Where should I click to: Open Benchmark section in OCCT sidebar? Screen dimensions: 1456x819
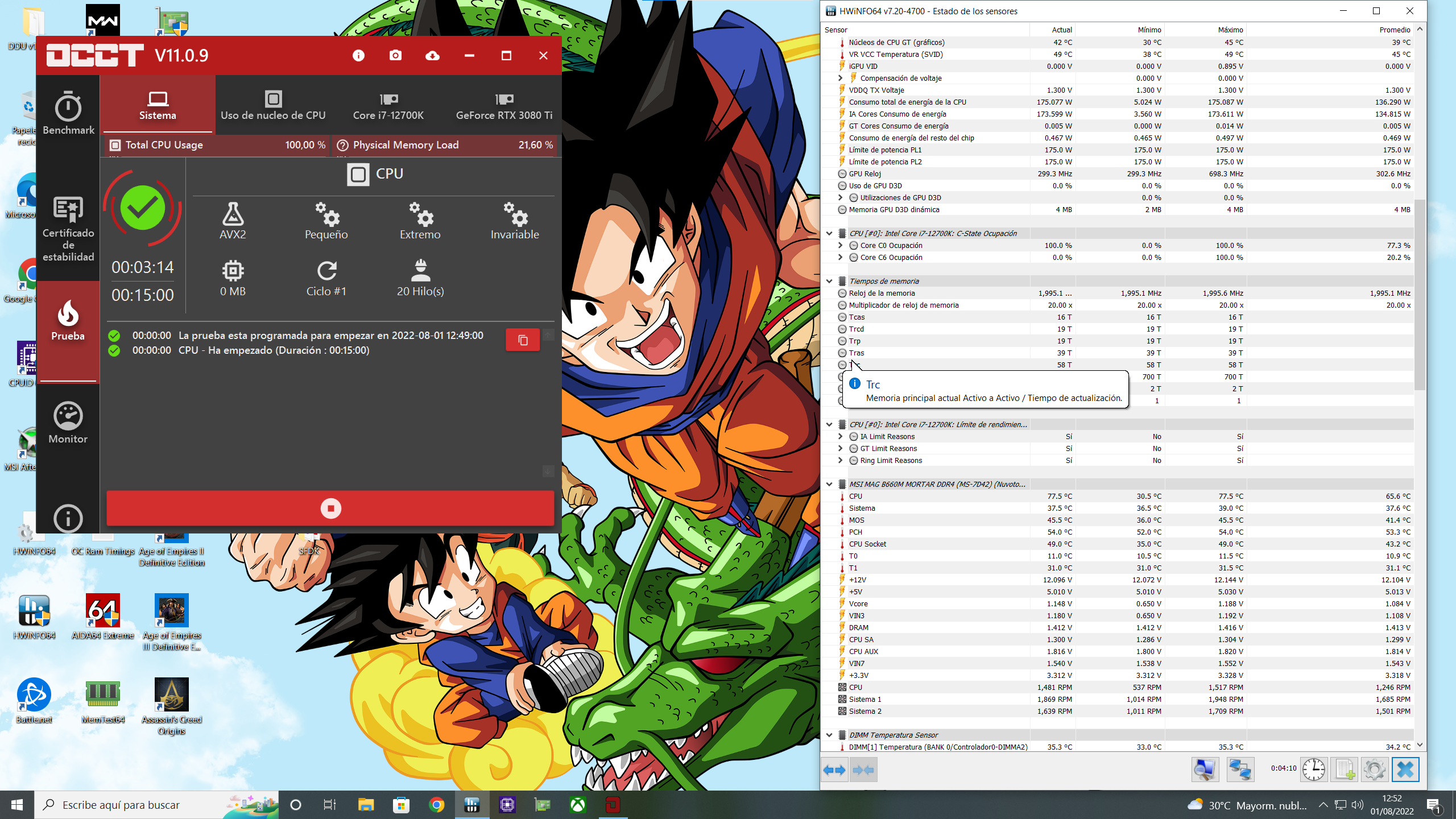[68, 113]
